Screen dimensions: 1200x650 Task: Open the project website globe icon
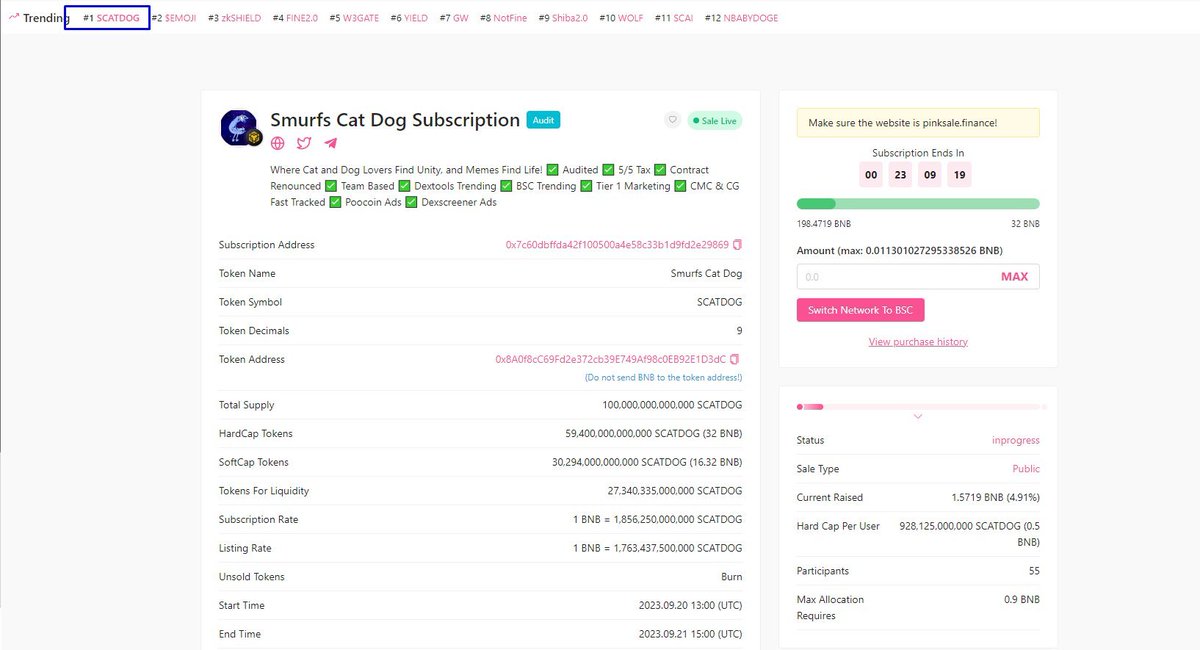[278, 144]
